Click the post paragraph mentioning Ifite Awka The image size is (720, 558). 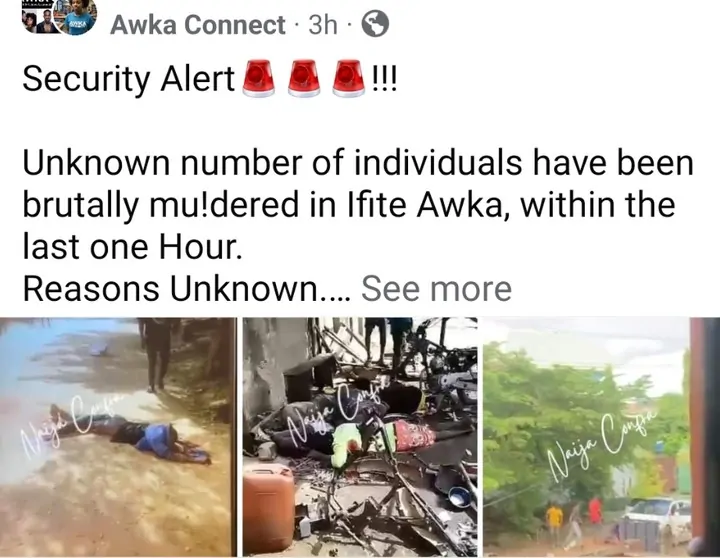click(x=358, y=205)
